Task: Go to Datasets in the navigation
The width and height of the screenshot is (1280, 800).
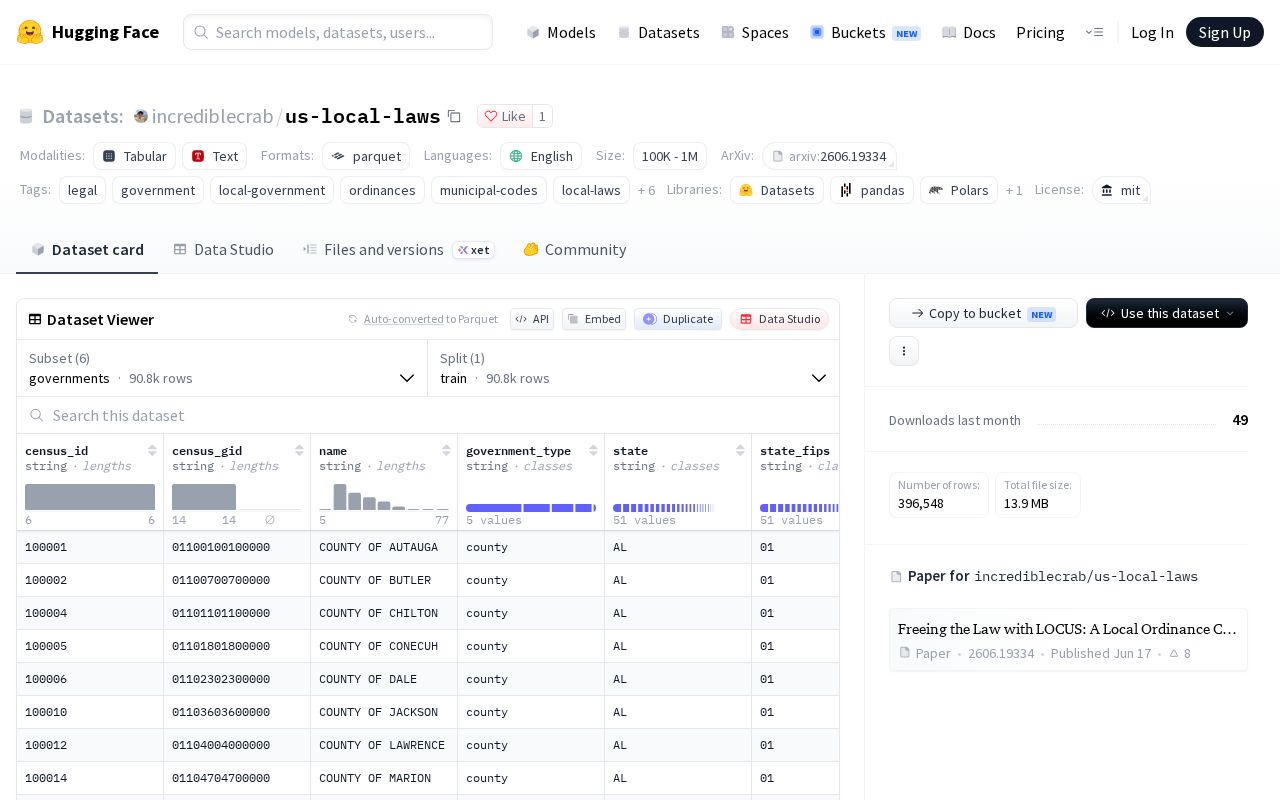Action: click(x=659, y=32)
